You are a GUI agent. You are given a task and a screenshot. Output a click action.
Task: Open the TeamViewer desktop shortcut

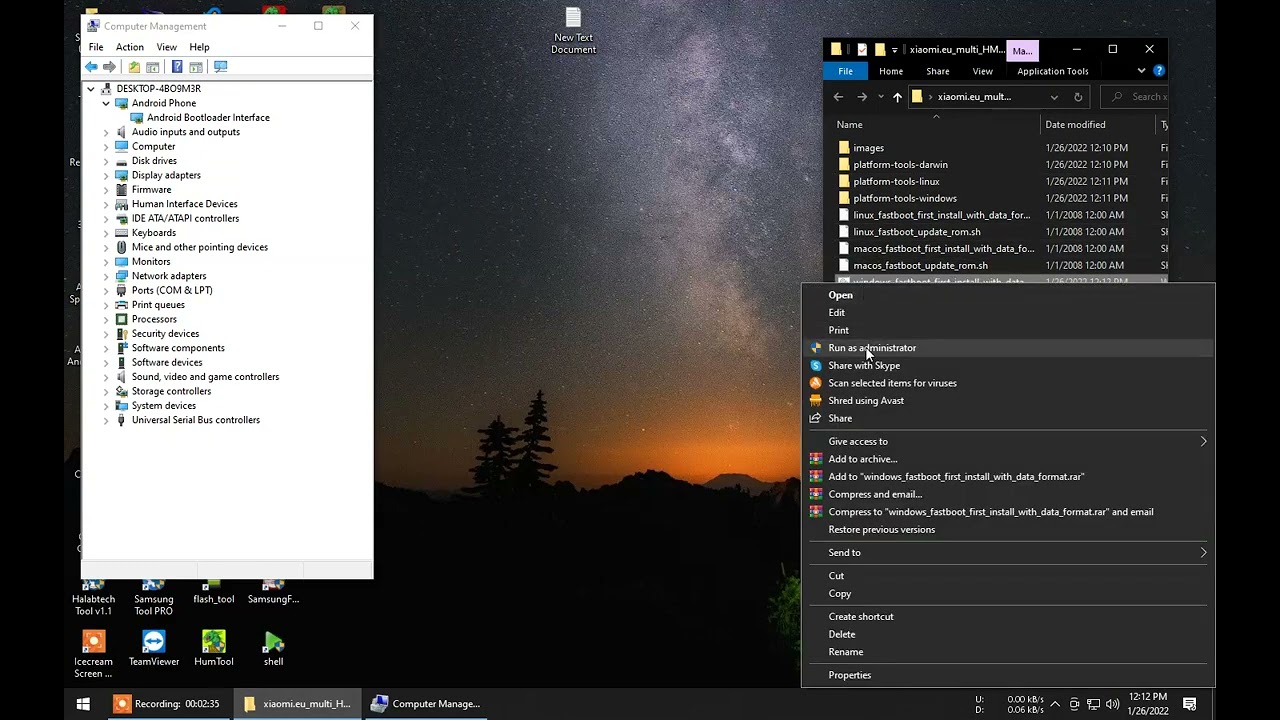click(154, 648)
